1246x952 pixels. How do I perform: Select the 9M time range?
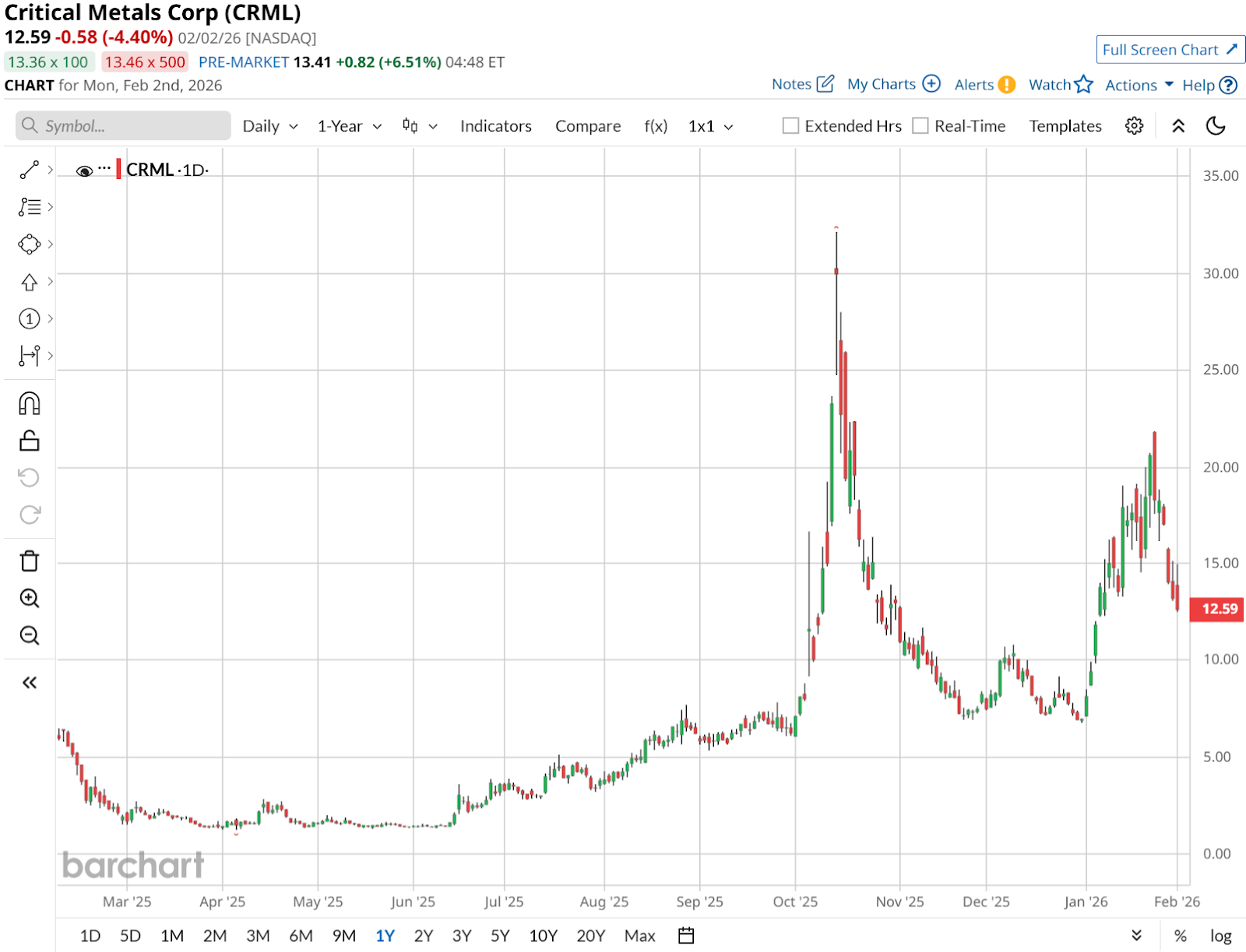[344, 936]
